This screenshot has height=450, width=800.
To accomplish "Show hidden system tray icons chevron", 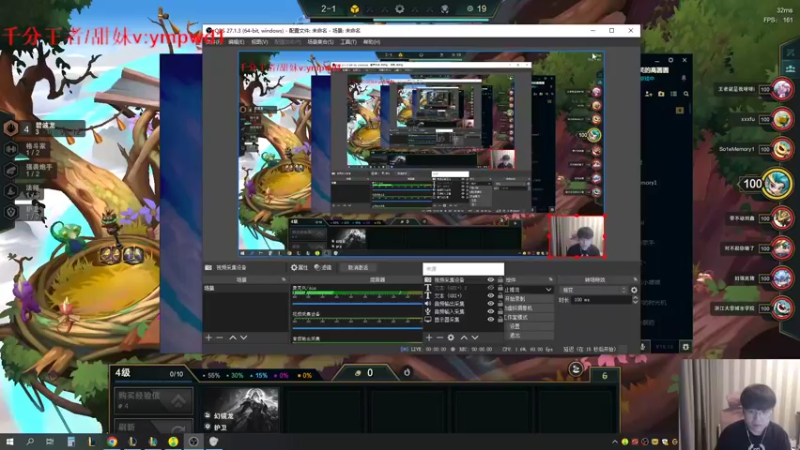I will (x=615, y=442).
